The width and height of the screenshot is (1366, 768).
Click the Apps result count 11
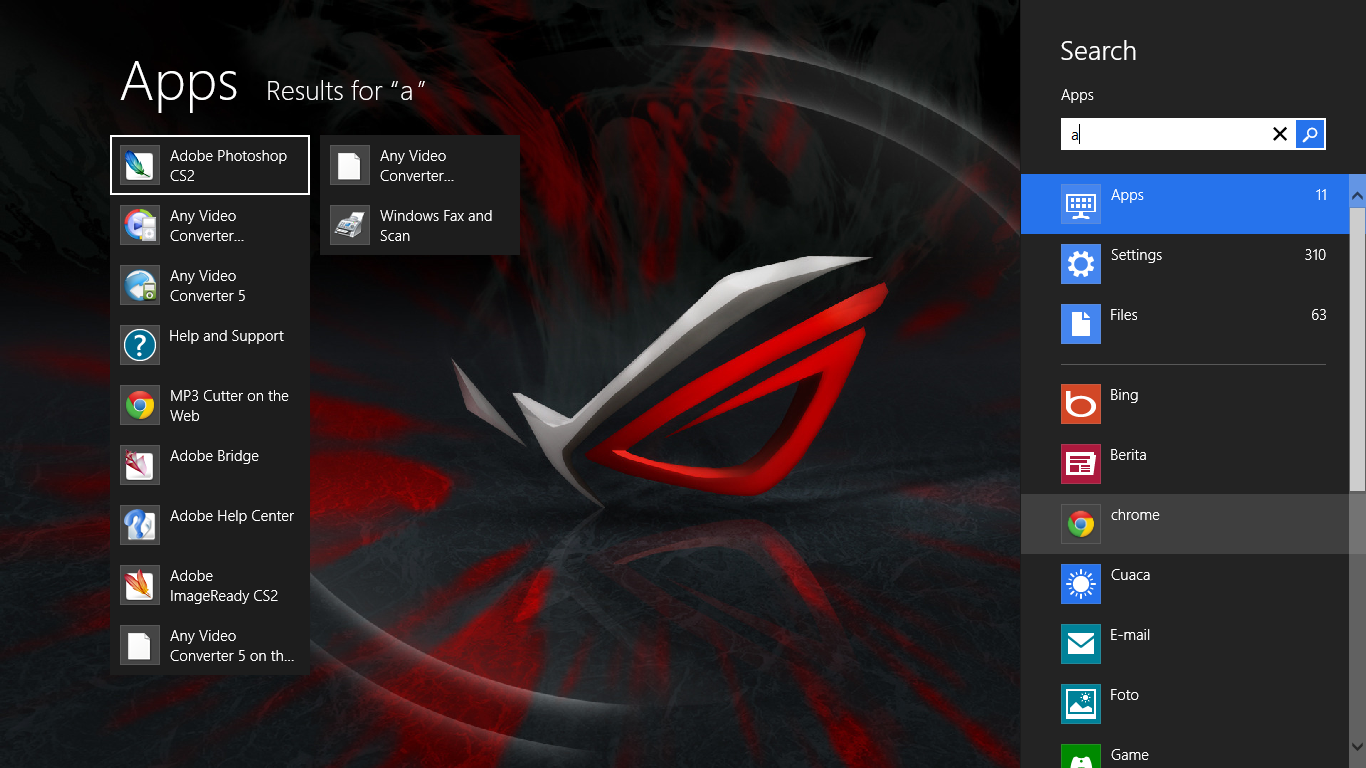click(1321, 195)
